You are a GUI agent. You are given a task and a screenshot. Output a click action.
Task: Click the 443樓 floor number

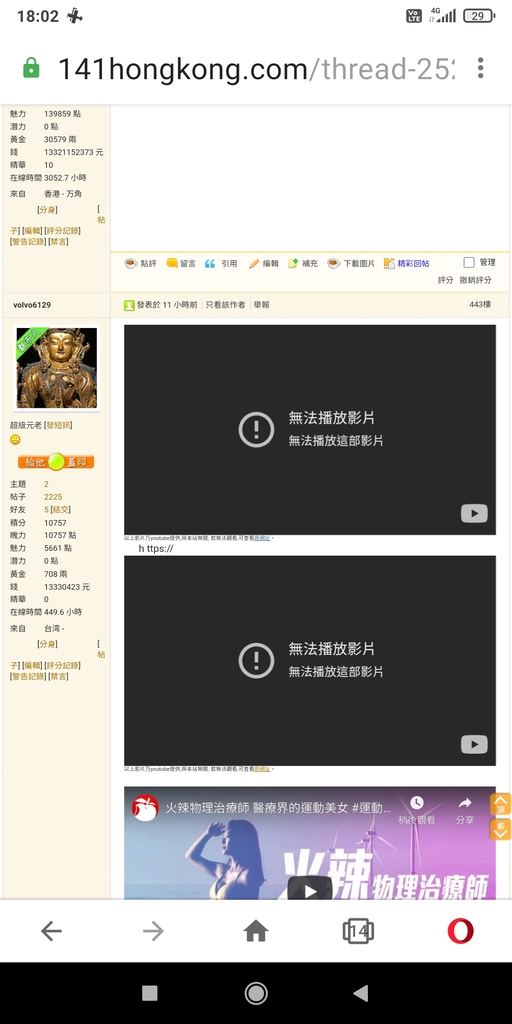481,304
